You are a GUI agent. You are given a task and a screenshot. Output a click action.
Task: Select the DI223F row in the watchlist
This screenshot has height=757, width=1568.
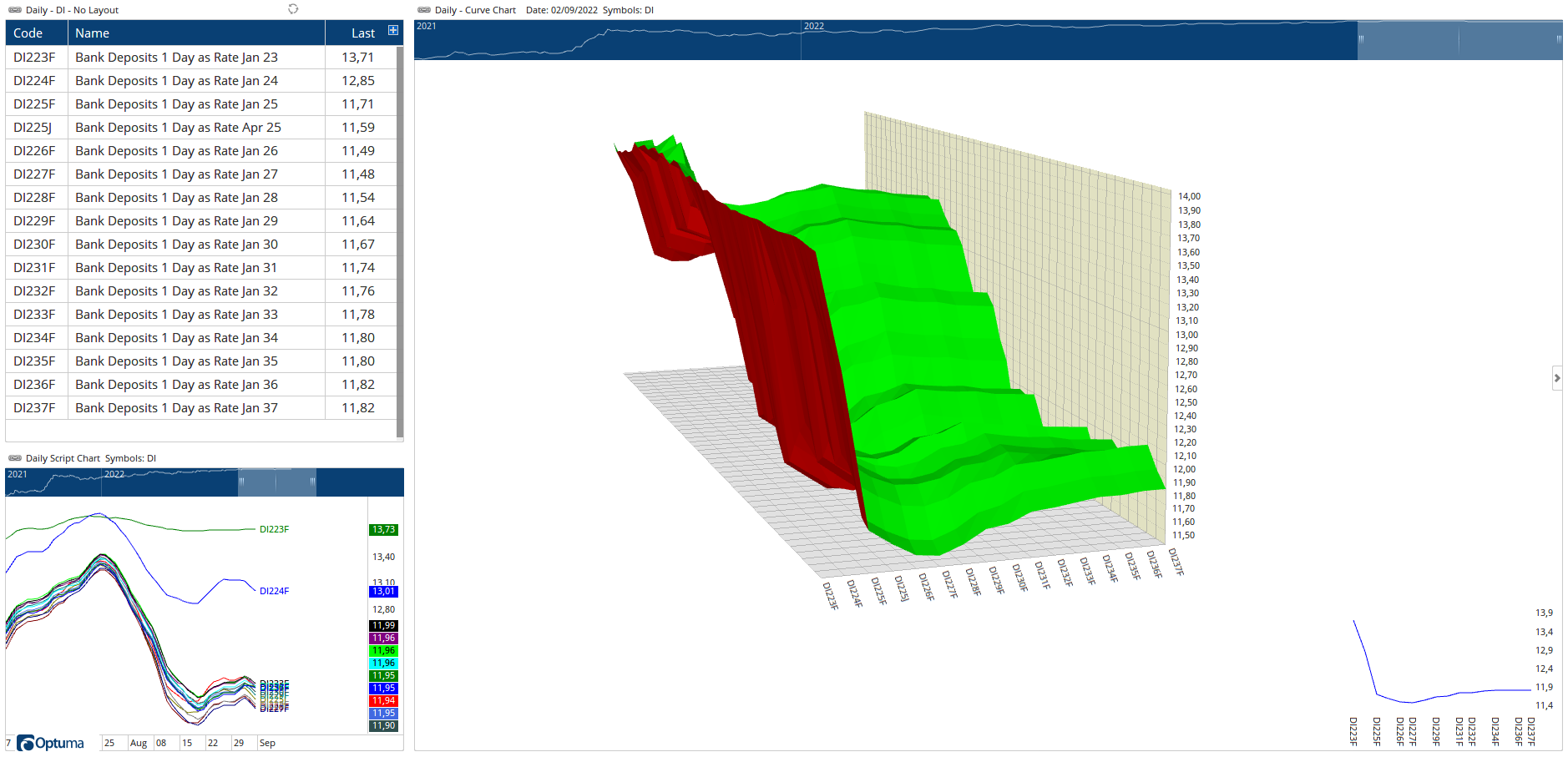[x=34, y=58]
